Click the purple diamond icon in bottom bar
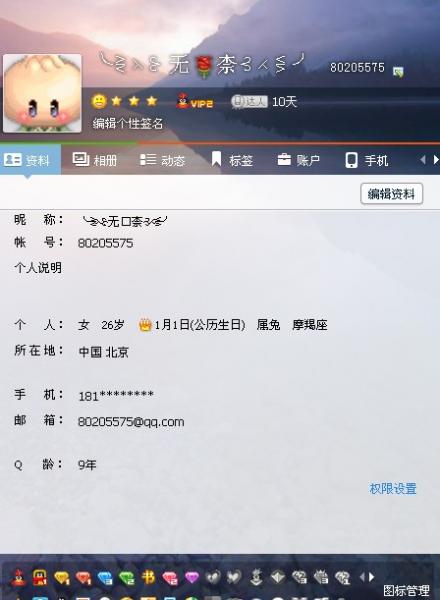Viewport: 440px width, 600px height. 192,577
